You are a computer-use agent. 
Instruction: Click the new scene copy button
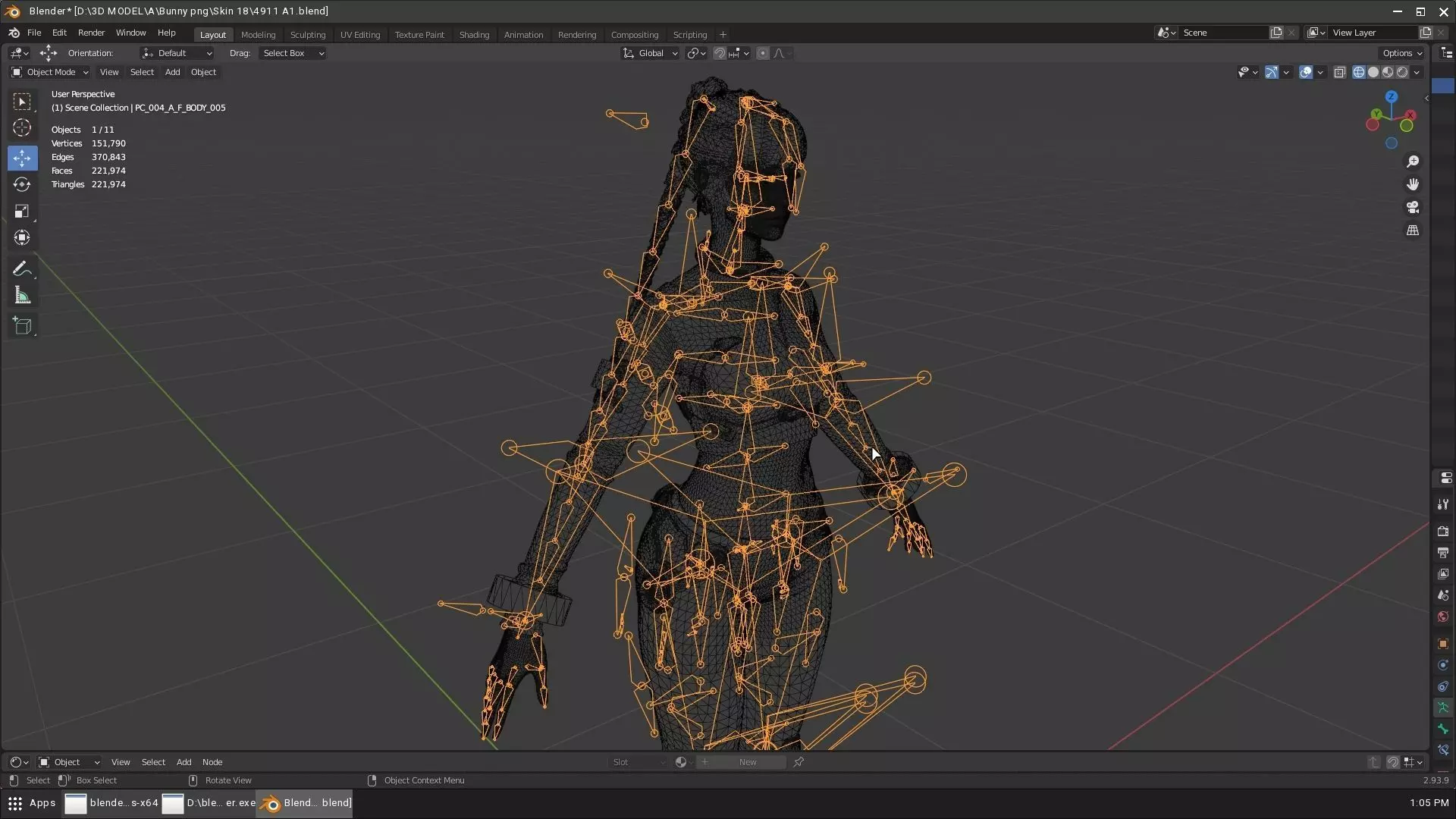click(x=1276, y=33)
